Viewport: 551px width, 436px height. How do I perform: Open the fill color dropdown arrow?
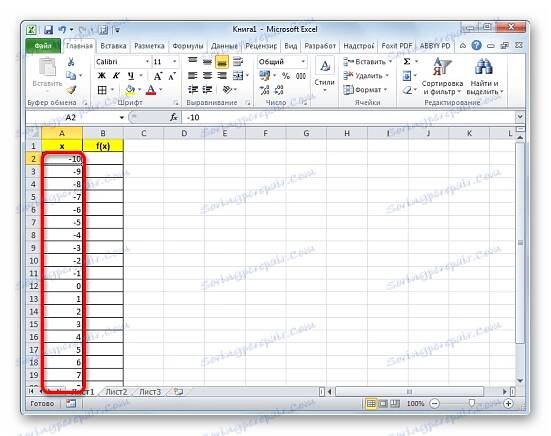(x=140, y=90)
